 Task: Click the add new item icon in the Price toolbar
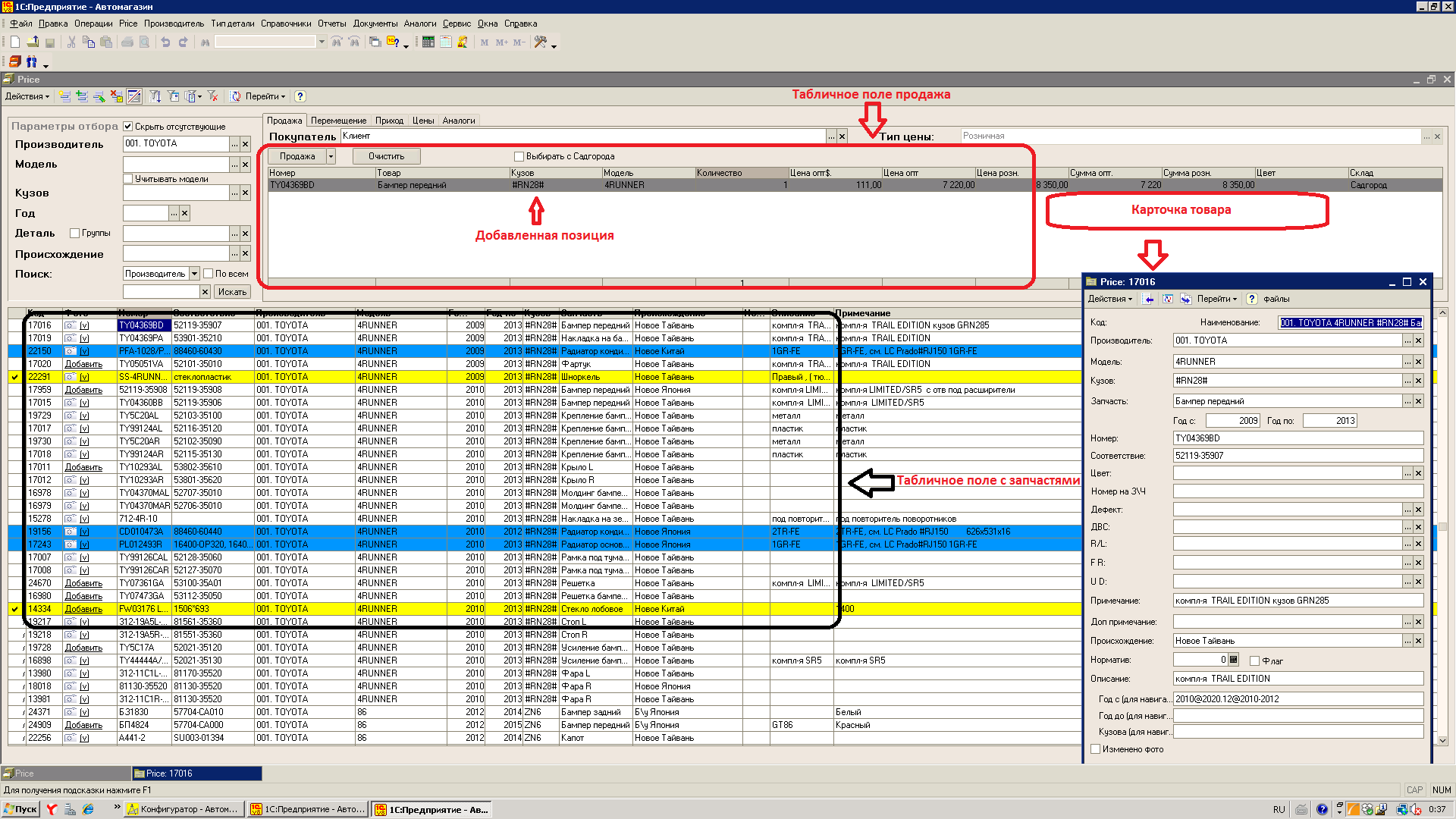tap(65, 96)
